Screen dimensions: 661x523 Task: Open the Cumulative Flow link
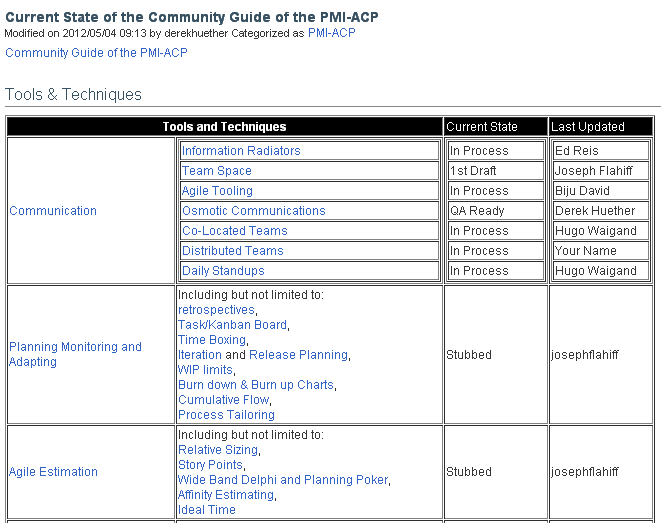(223, 400)
